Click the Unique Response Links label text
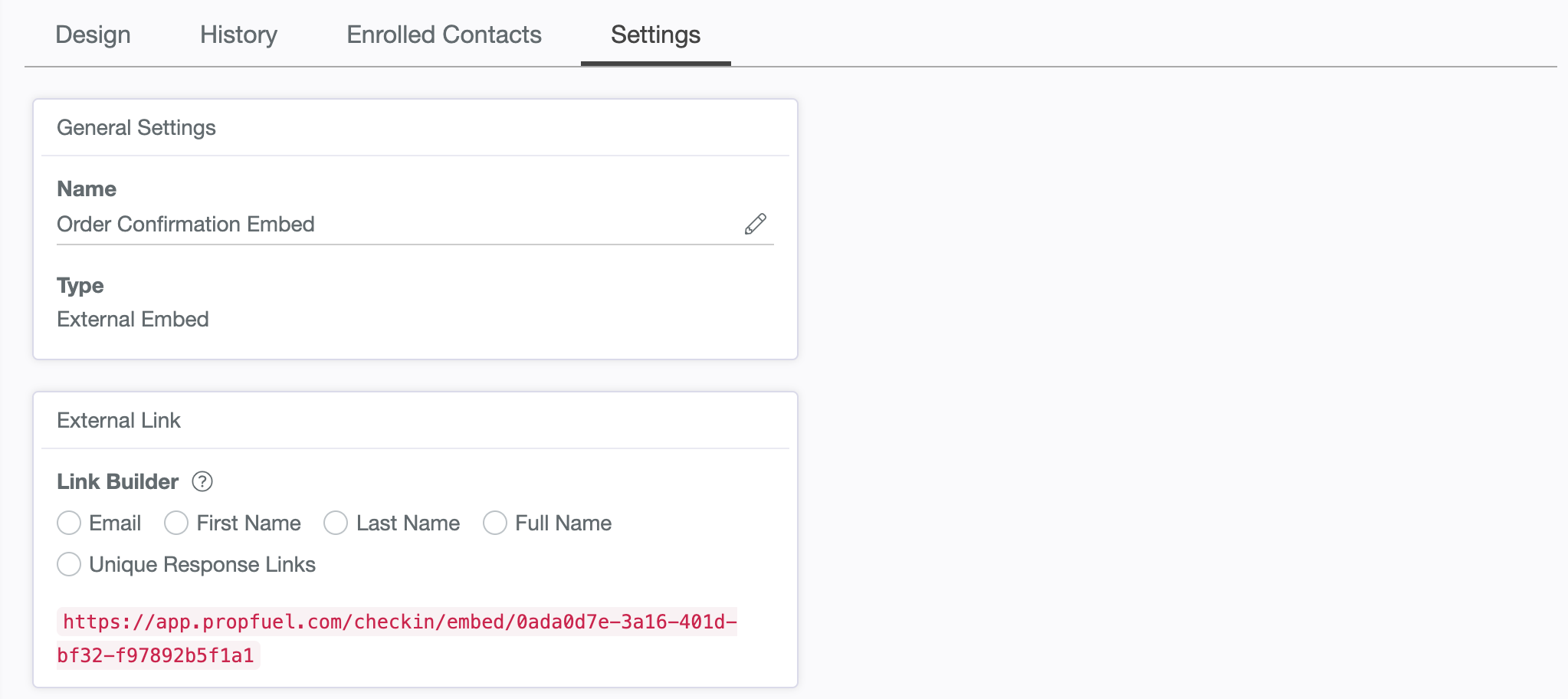The width and height of the screenshot is (1568, 699). (x=202, y=564)
